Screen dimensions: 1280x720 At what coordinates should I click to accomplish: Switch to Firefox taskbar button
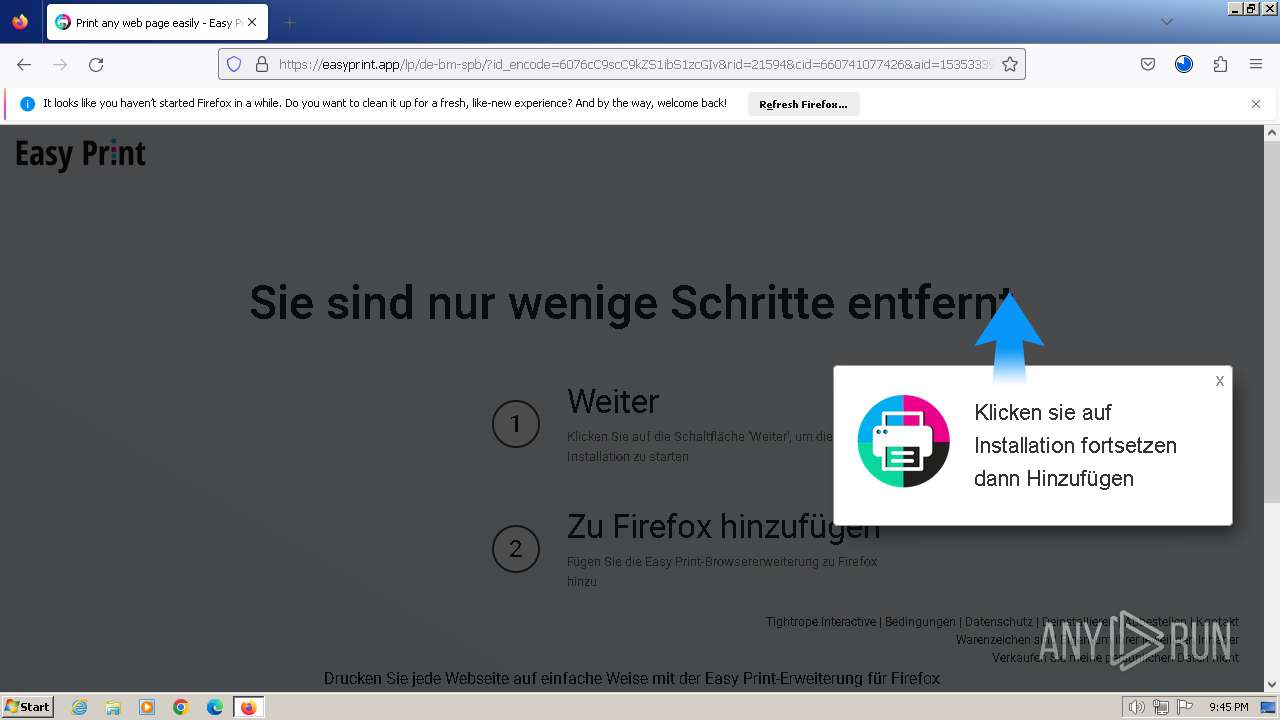point(248,707)
